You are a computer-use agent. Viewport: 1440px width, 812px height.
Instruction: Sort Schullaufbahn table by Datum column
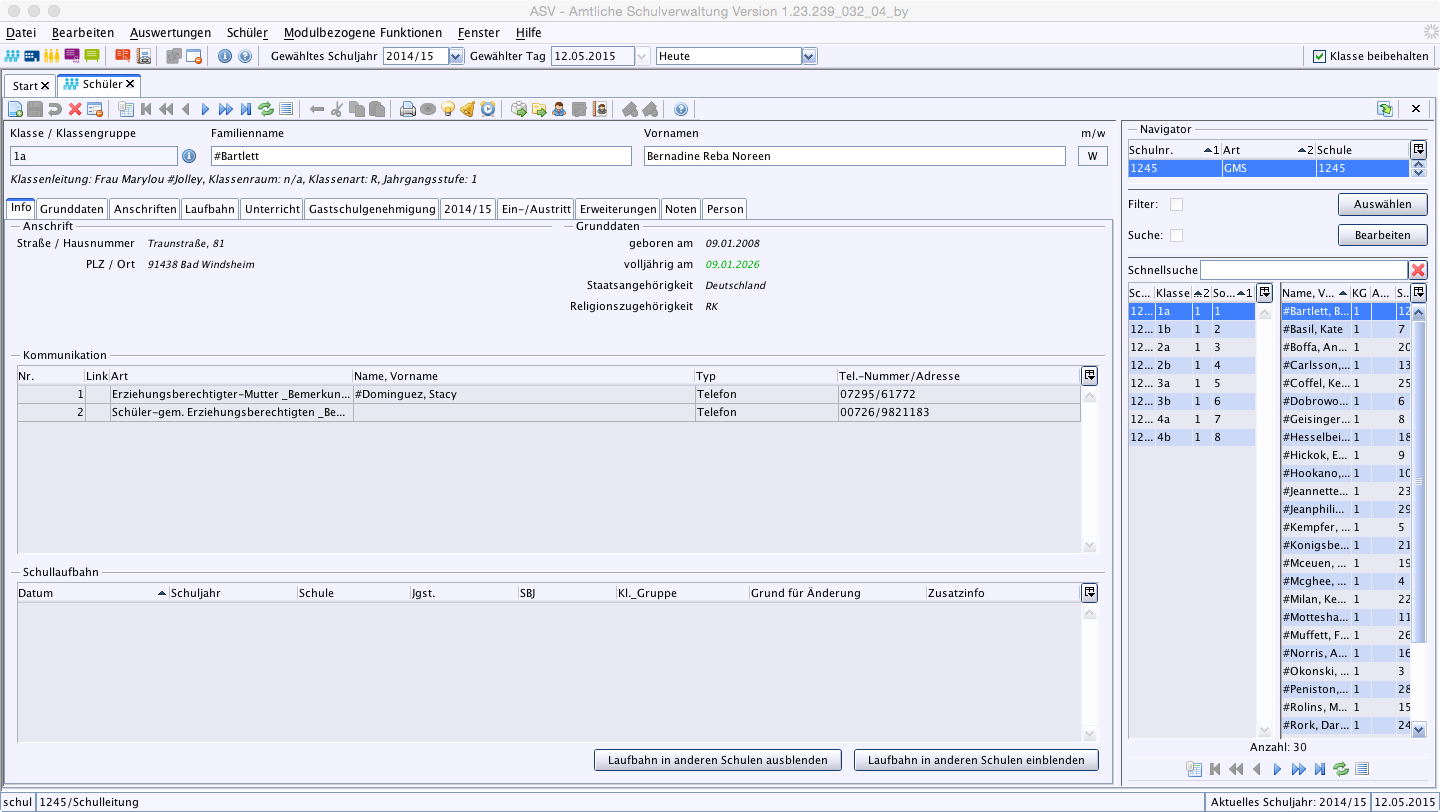pos(93,593)
